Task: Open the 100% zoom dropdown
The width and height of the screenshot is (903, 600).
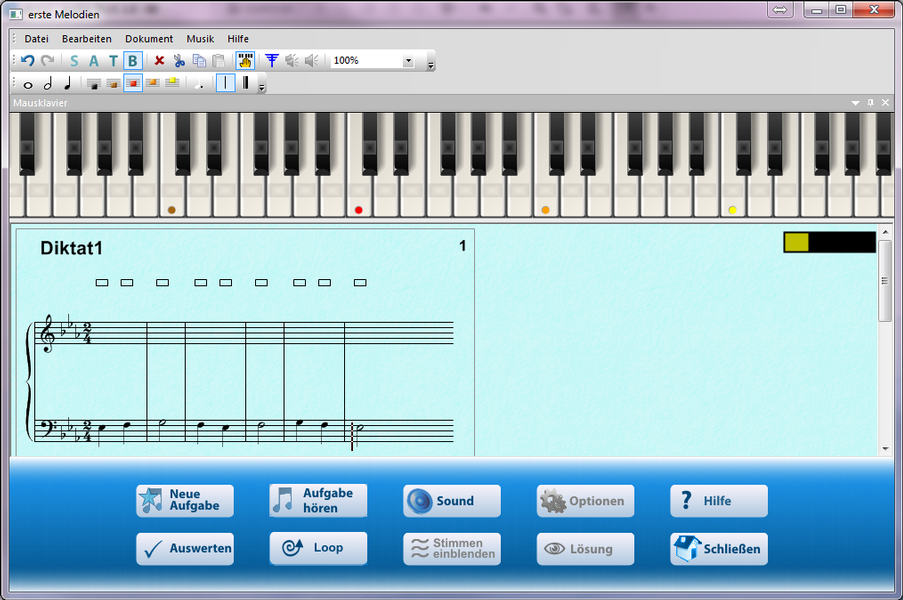Action: click(x=408, y=61)
